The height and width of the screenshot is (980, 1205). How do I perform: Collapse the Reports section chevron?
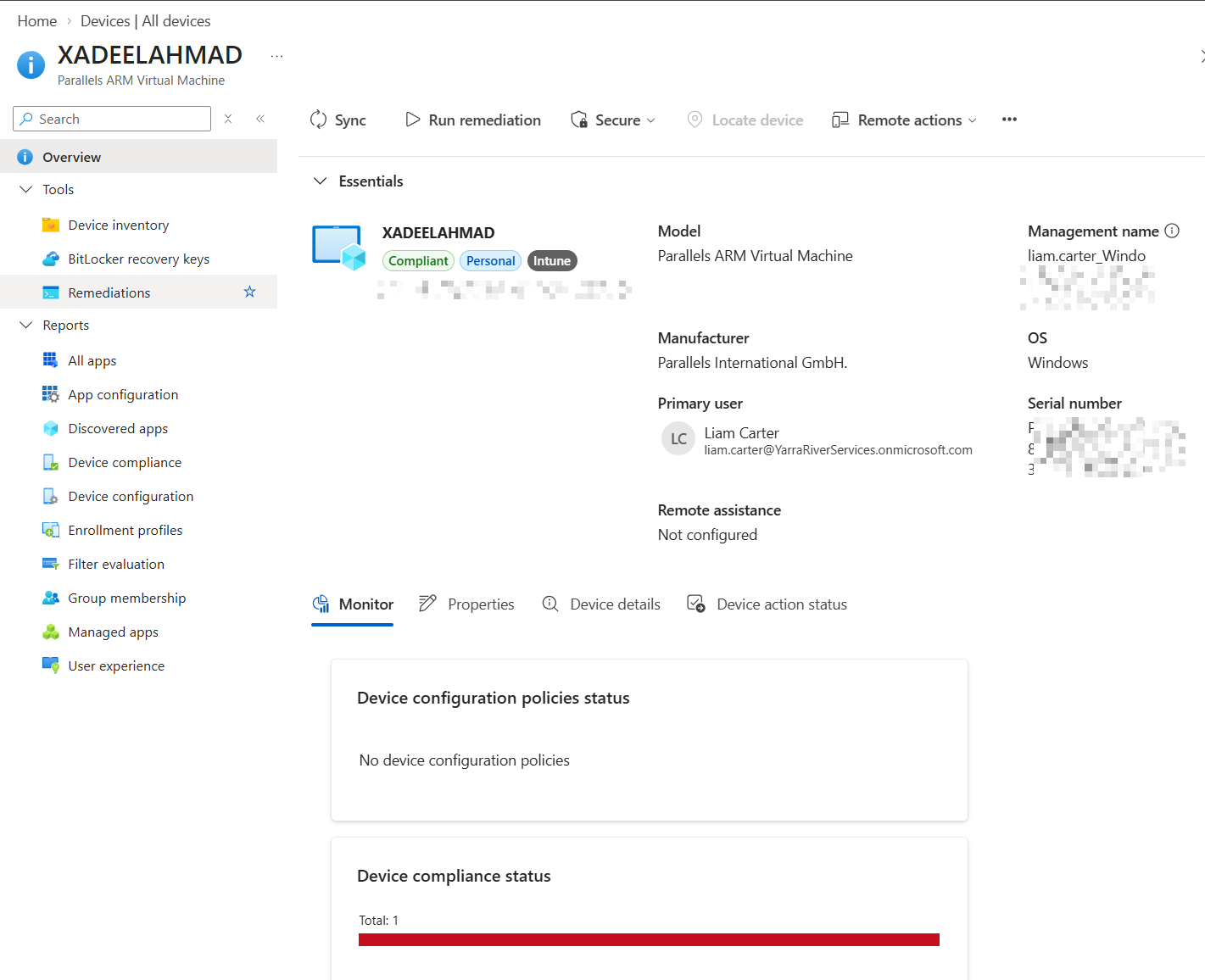(x=25, y=325)
